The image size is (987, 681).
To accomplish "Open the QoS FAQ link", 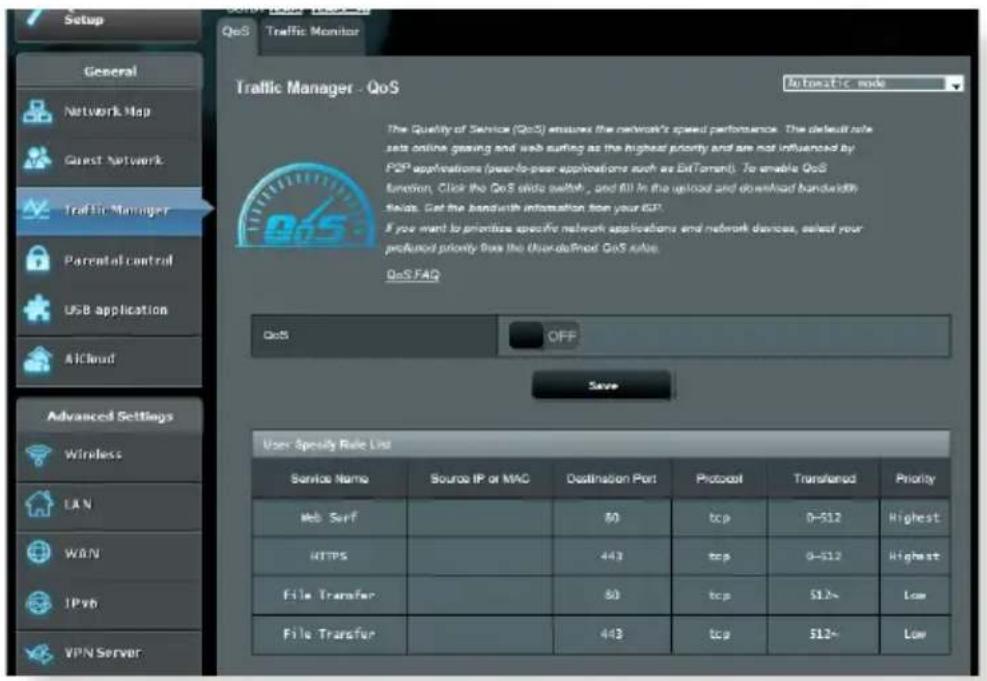I will point(413,274).
